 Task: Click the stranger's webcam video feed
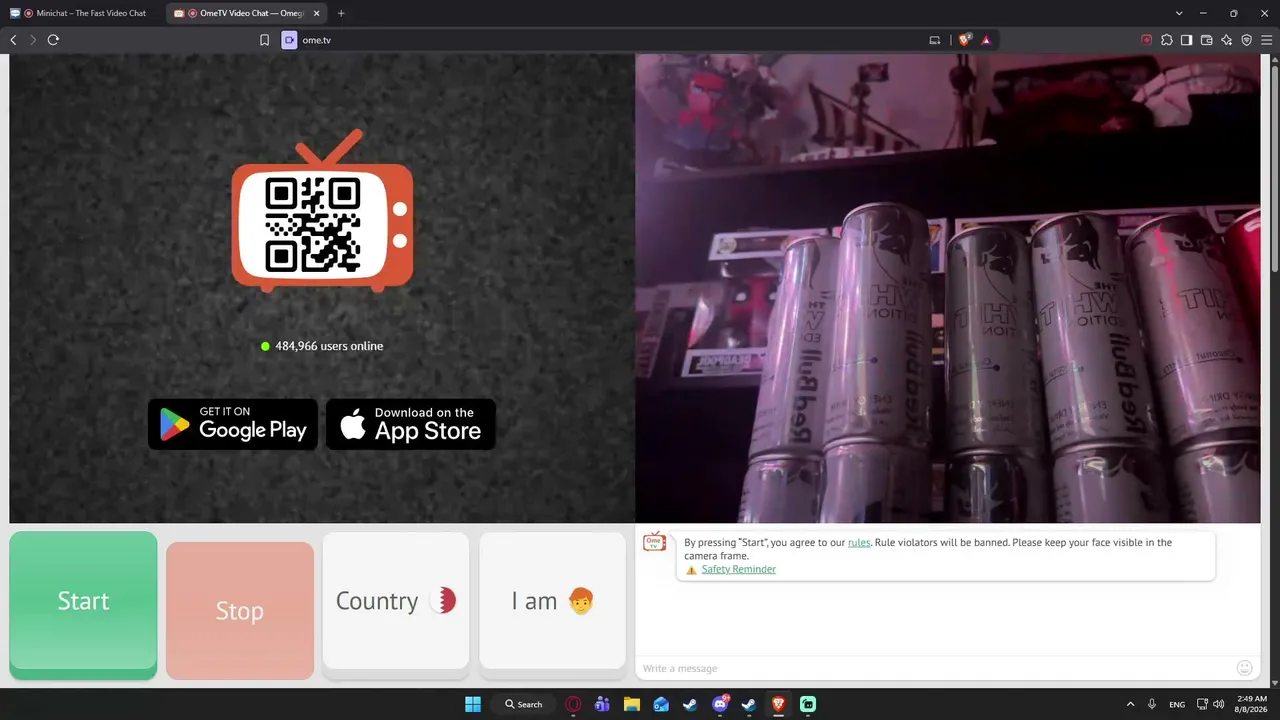click(x=948, y=288)
